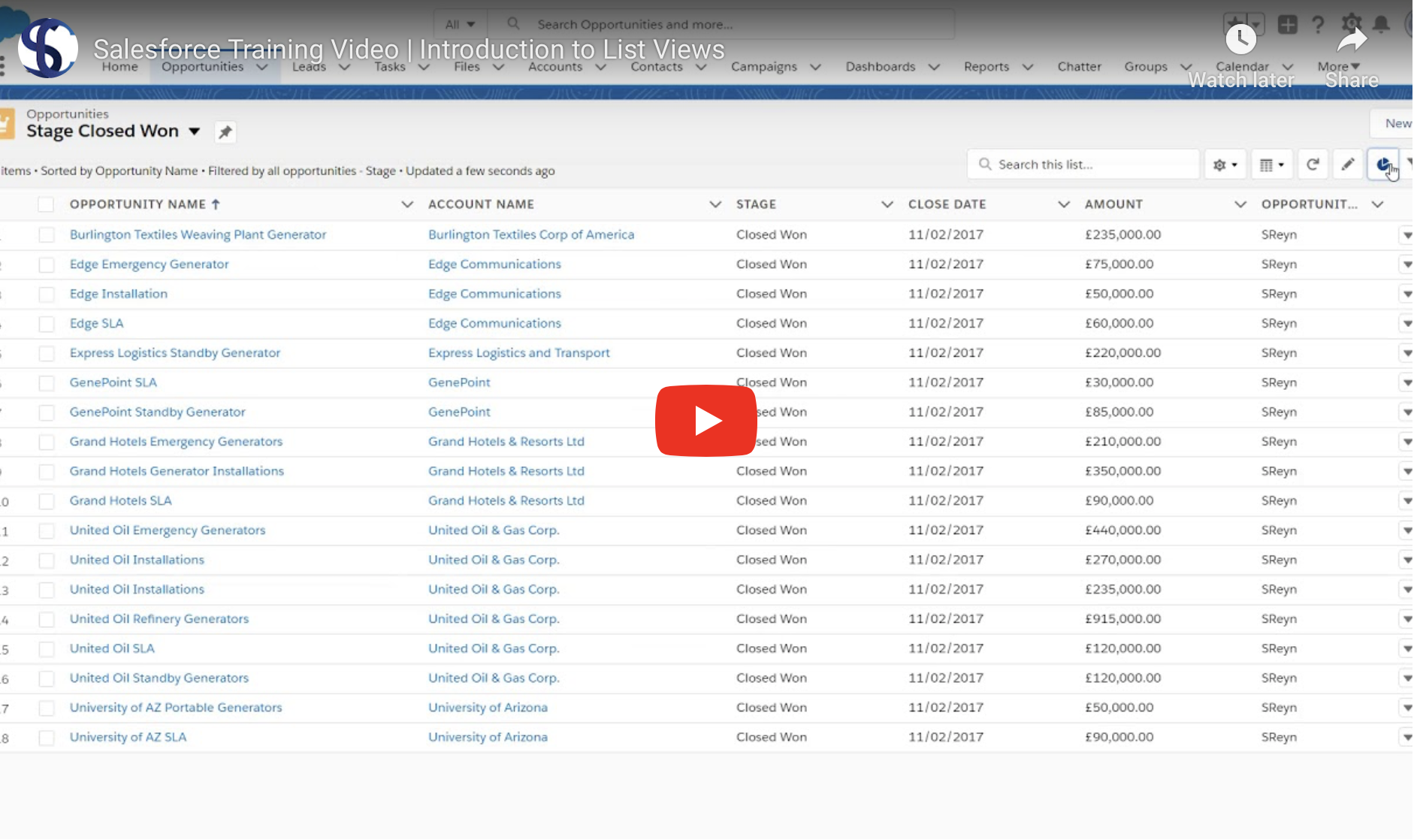Open the Chatter tab
This screenshot has height=840, width=1414.
point(1080,67)
